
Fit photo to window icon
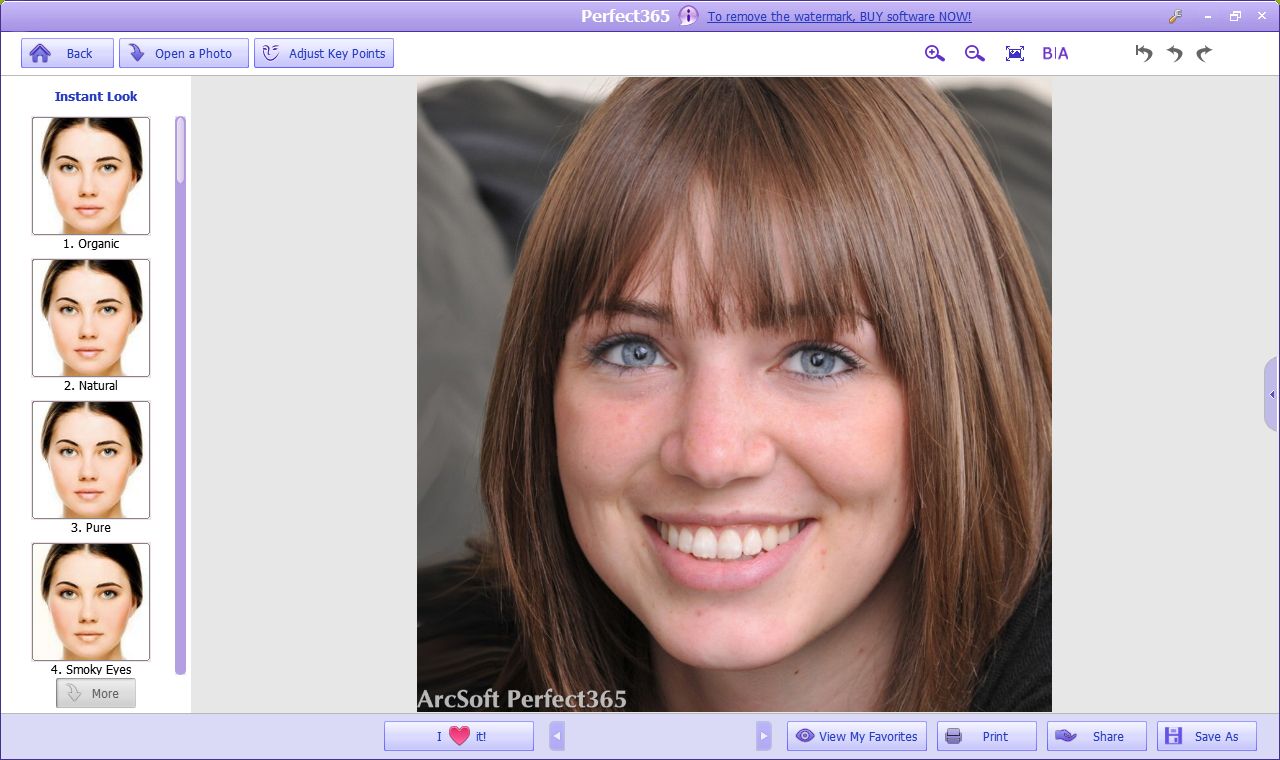click(x=1015, y=54)
